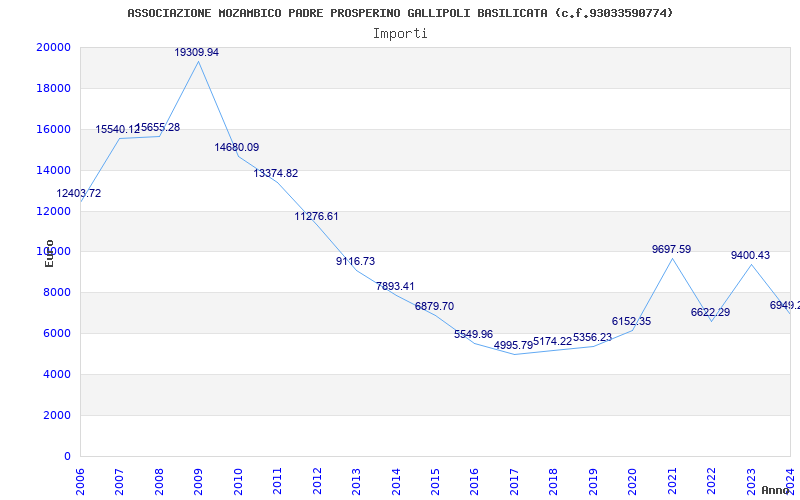Click the x-axis year 2016
800x500 pixels.
coord(474,482)
